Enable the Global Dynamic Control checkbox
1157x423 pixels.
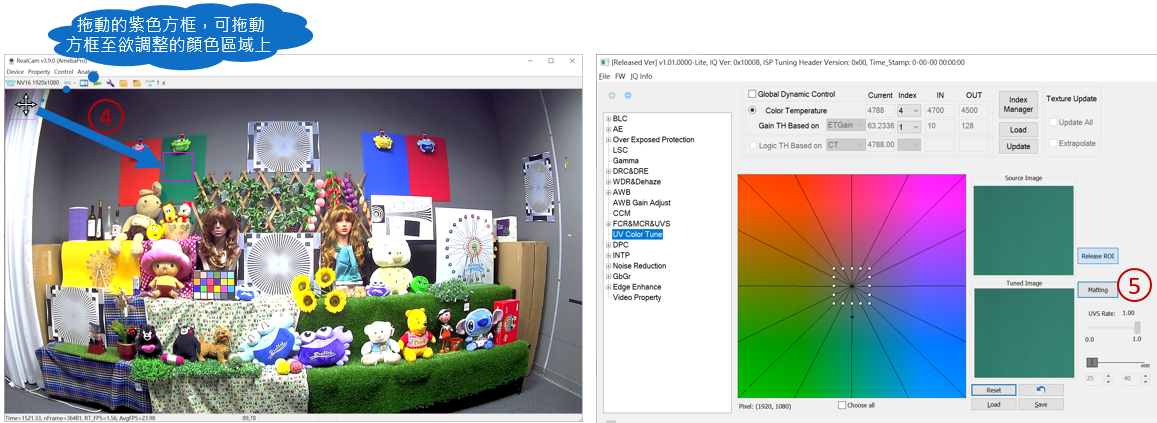(x=753, y=94)
